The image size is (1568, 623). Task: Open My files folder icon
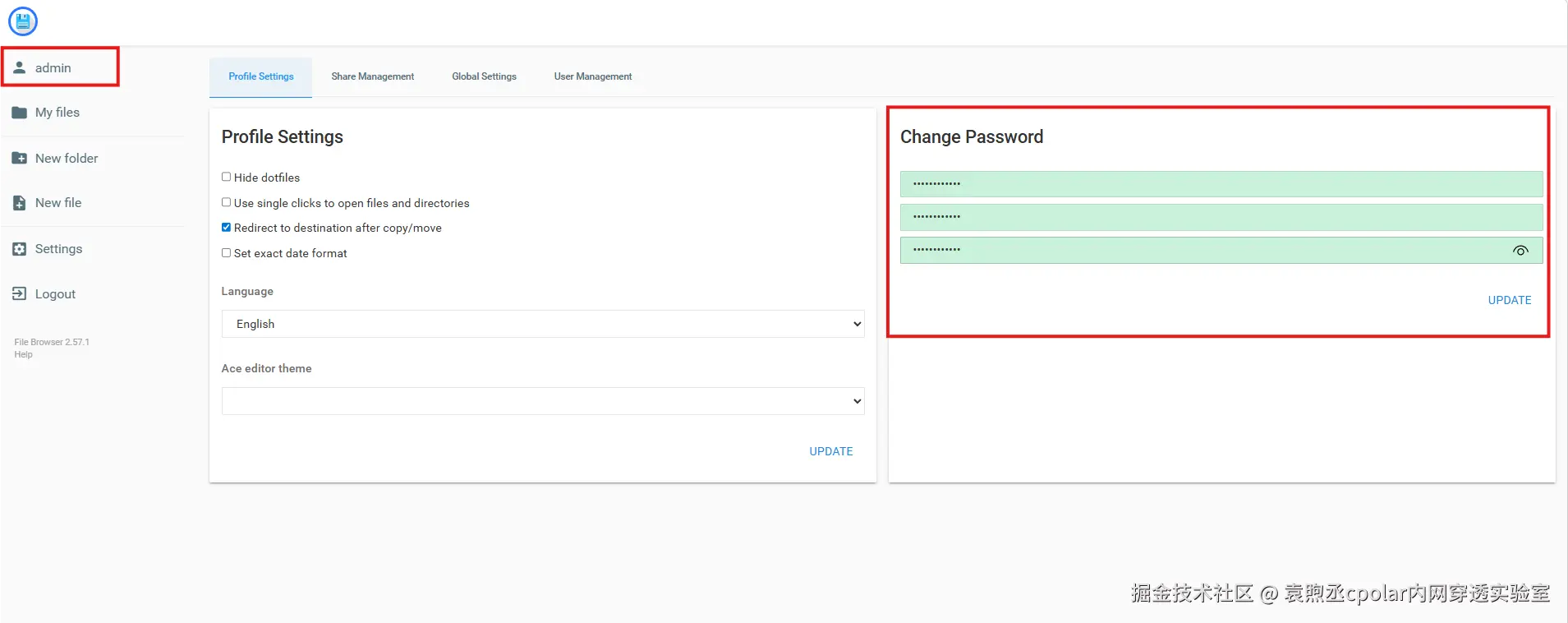[20, 113]
